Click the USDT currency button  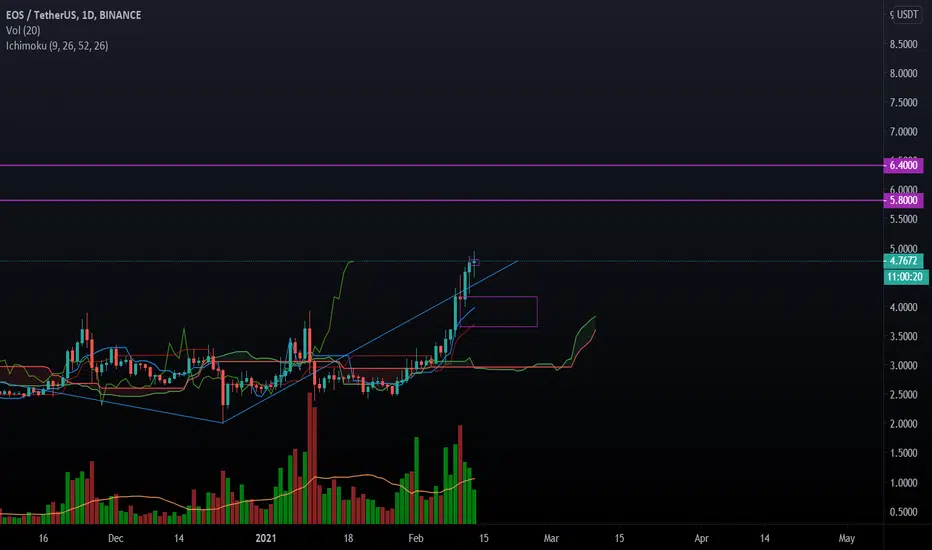[907, 14]
